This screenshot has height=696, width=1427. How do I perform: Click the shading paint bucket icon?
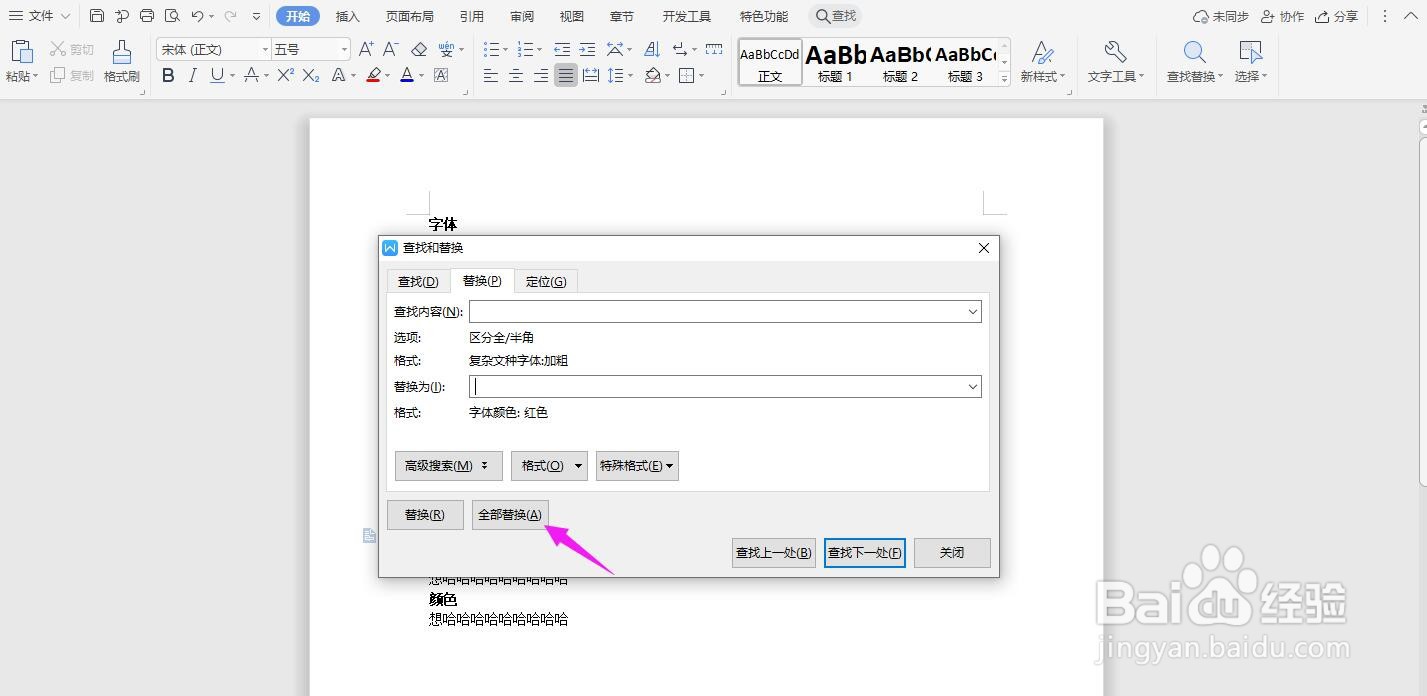(652, 75)
